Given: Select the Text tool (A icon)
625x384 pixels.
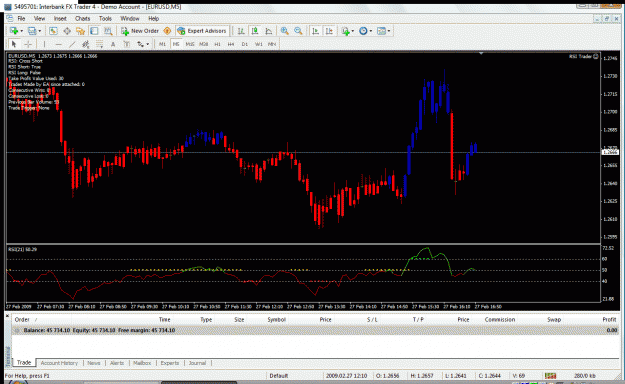Looking at the screenshot, I should point(113,44).
